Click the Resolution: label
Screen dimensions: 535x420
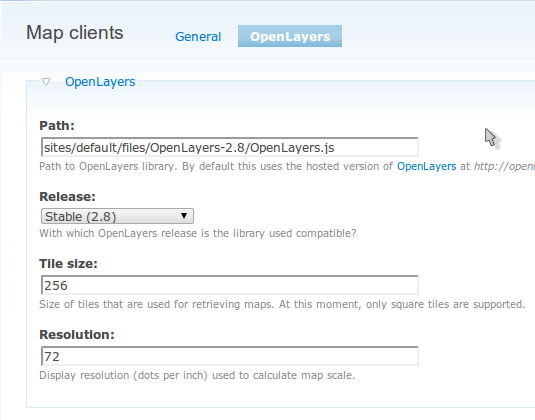(x=77, y=335)
